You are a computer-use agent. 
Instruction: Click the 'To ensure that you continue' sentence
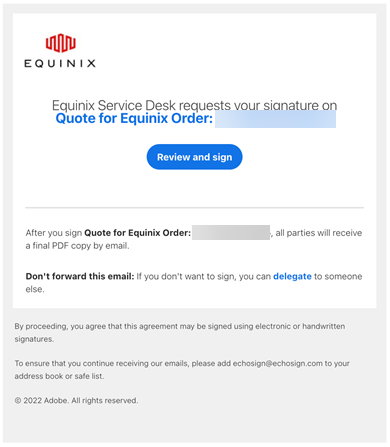pos(182,369)
